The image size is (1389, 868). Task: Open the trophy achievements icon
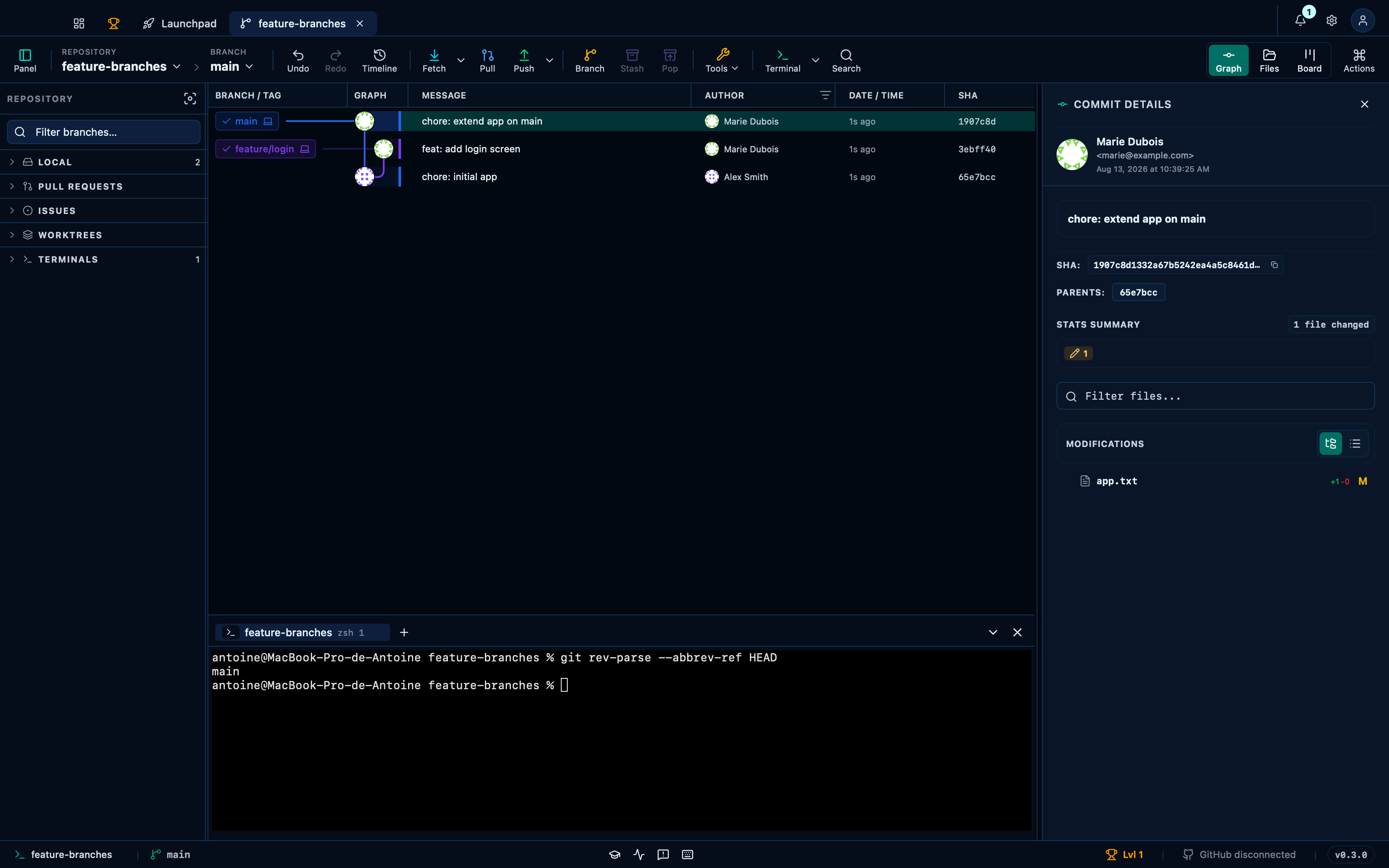click(x=114, y=23)
